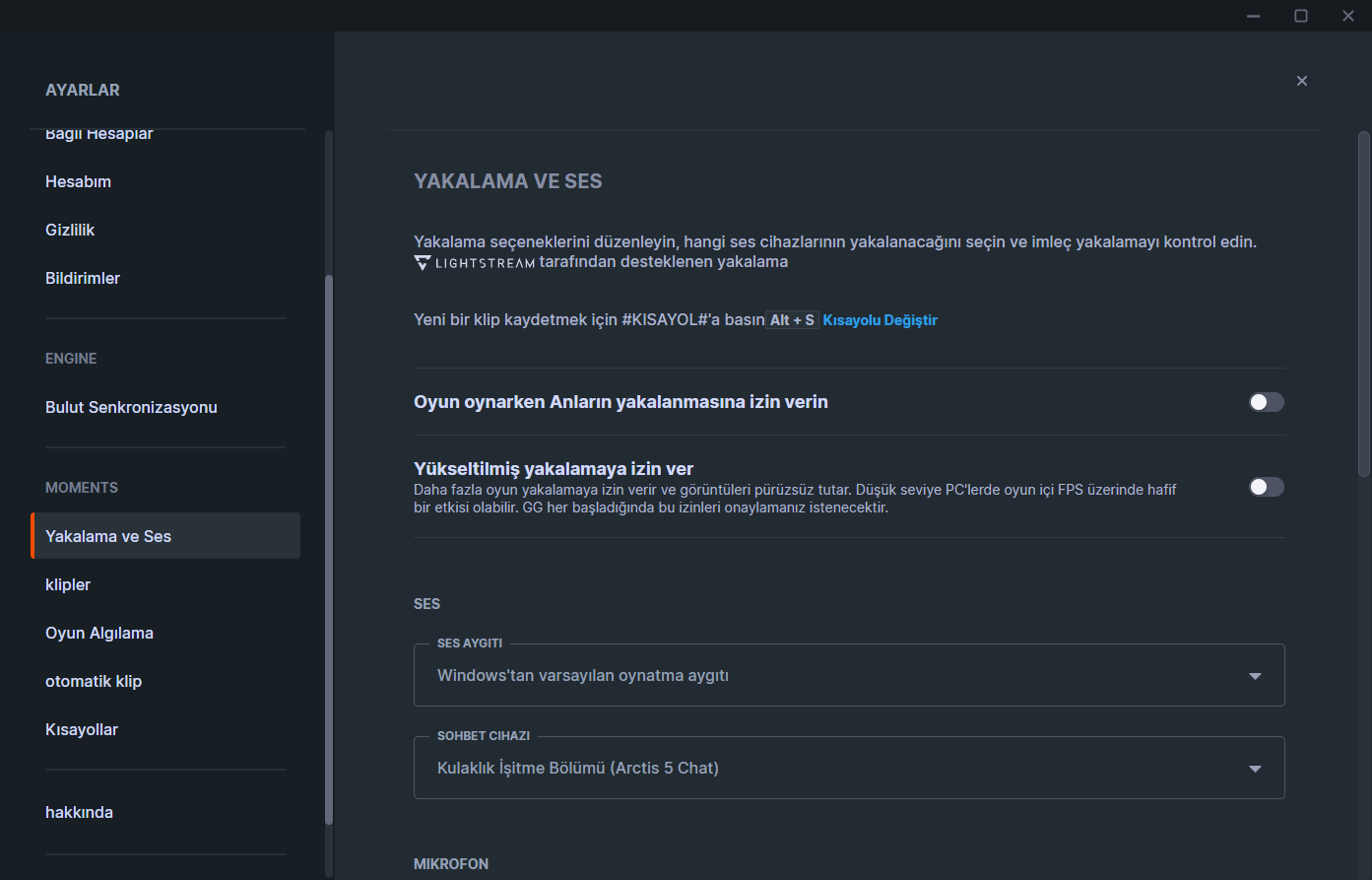Open Bulut Senkronizasyonu page
The width and height of the screenshot is (1372, 880).
pyautogui.click(x=131, y=407)
